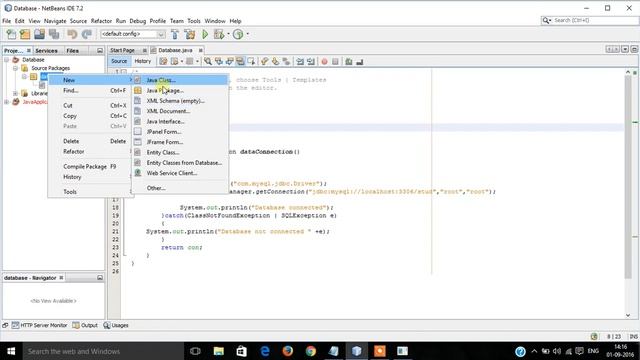
Task: Click the editor Find Selection magnifier icon
Action: (208, 61)
